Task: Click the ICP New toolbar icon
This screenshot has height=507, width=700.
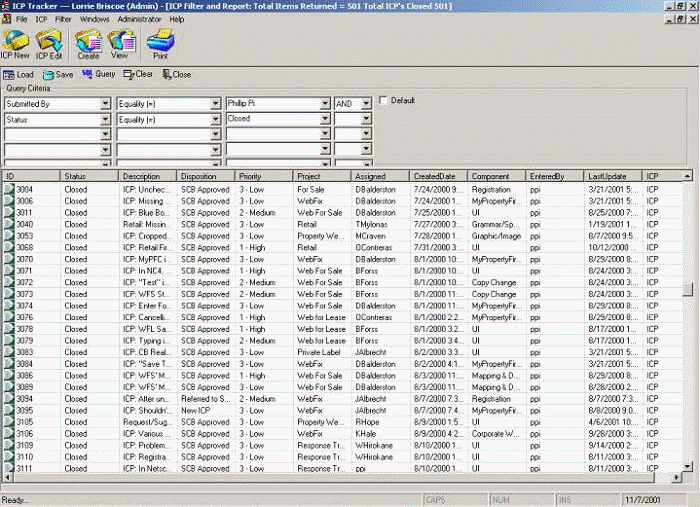Action: coord(15,46)
